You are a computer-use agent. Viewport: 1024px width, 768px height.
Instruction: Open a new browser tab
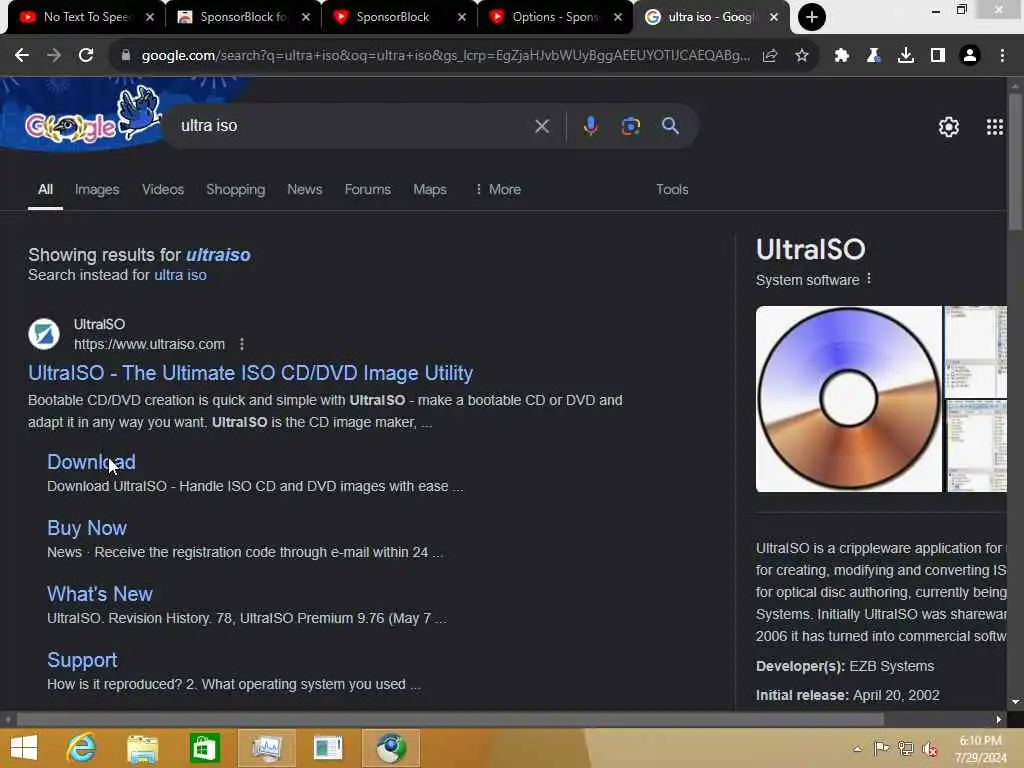pyautogui.click(x=812, y=17)
